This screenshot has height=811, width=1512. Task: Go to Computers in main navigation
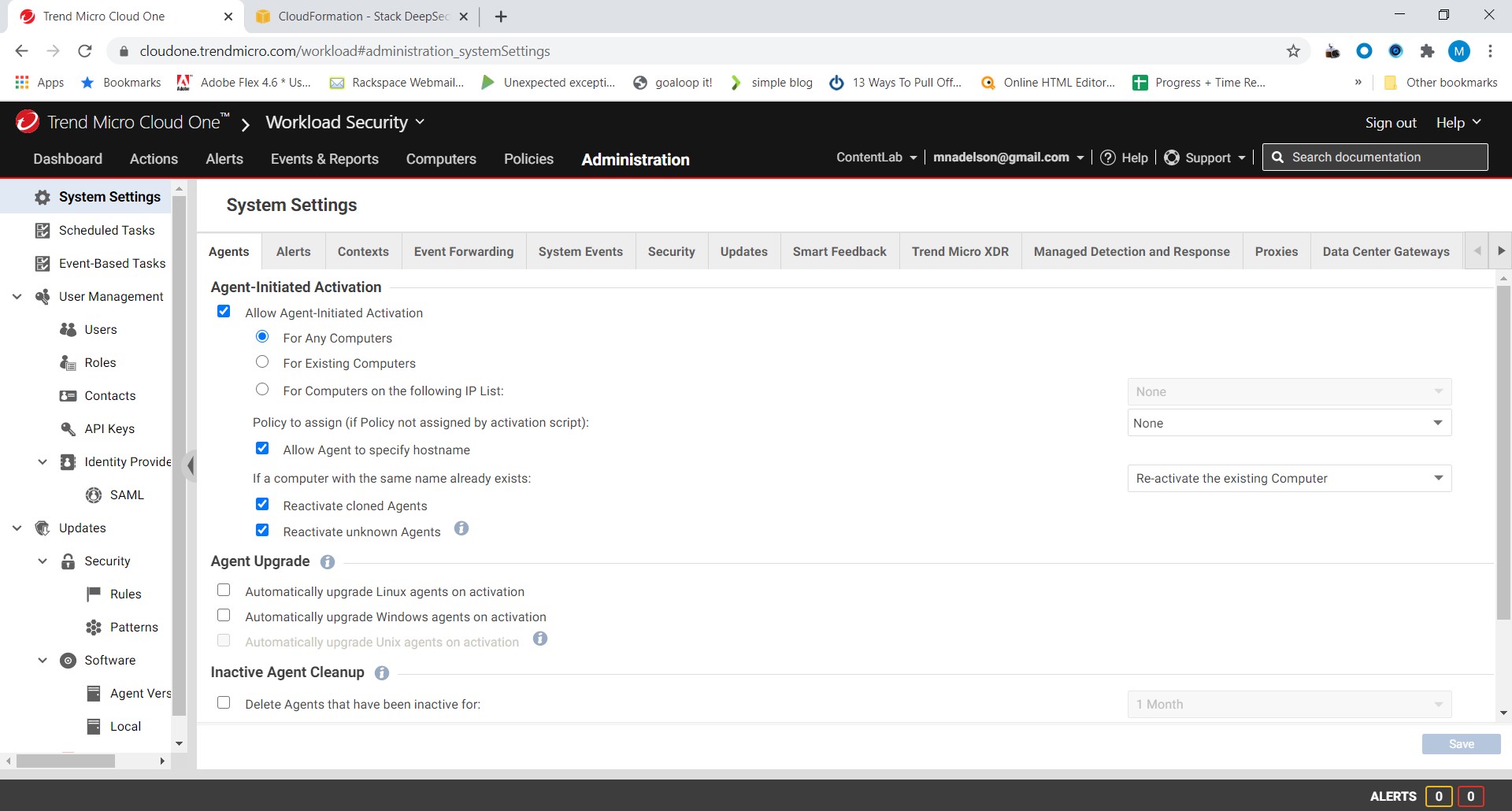click(x=441, y=159)
